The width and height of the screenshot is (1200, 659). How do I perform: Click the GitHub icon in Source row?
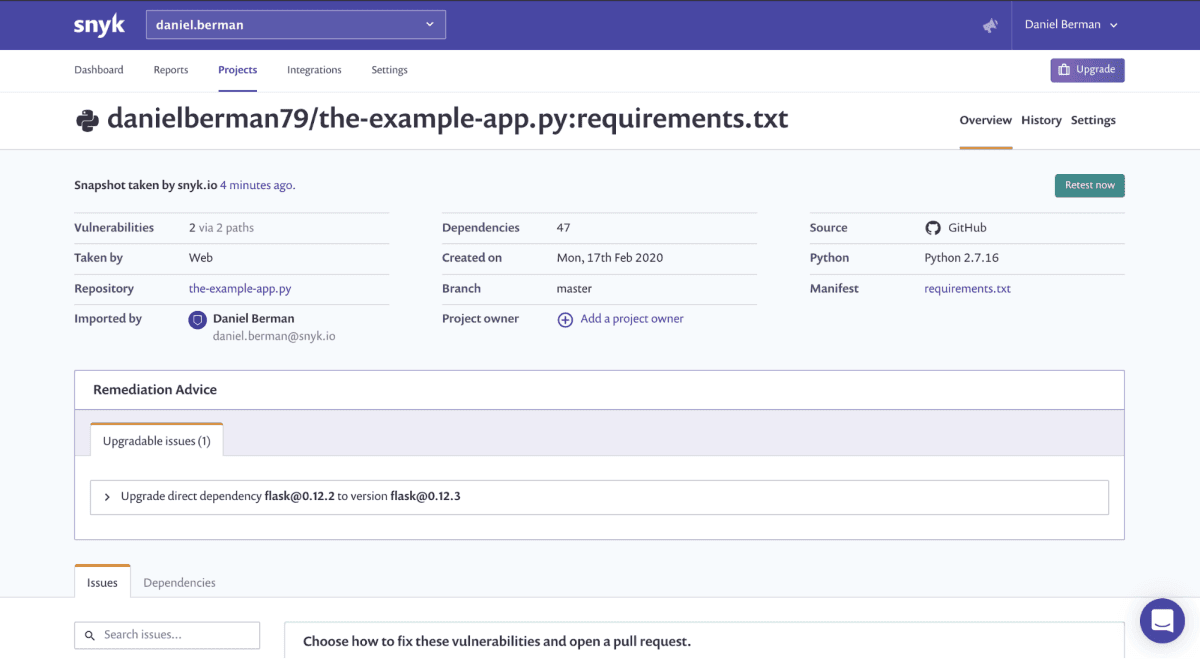[x=933, y=228]
